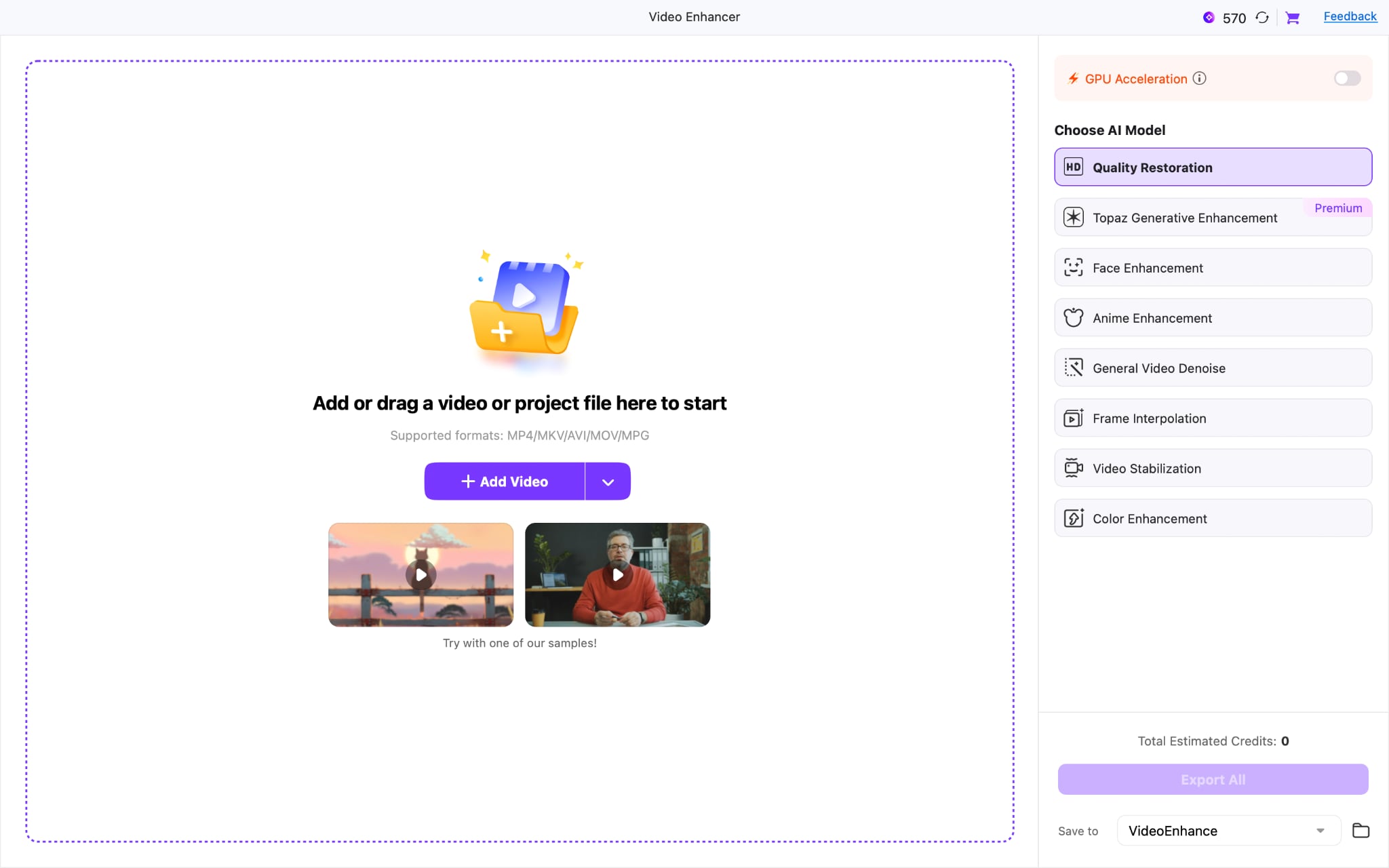Enable GPU Acceleration
The height and width of the screenshot is (868, 1389).
coord(1347,78)
